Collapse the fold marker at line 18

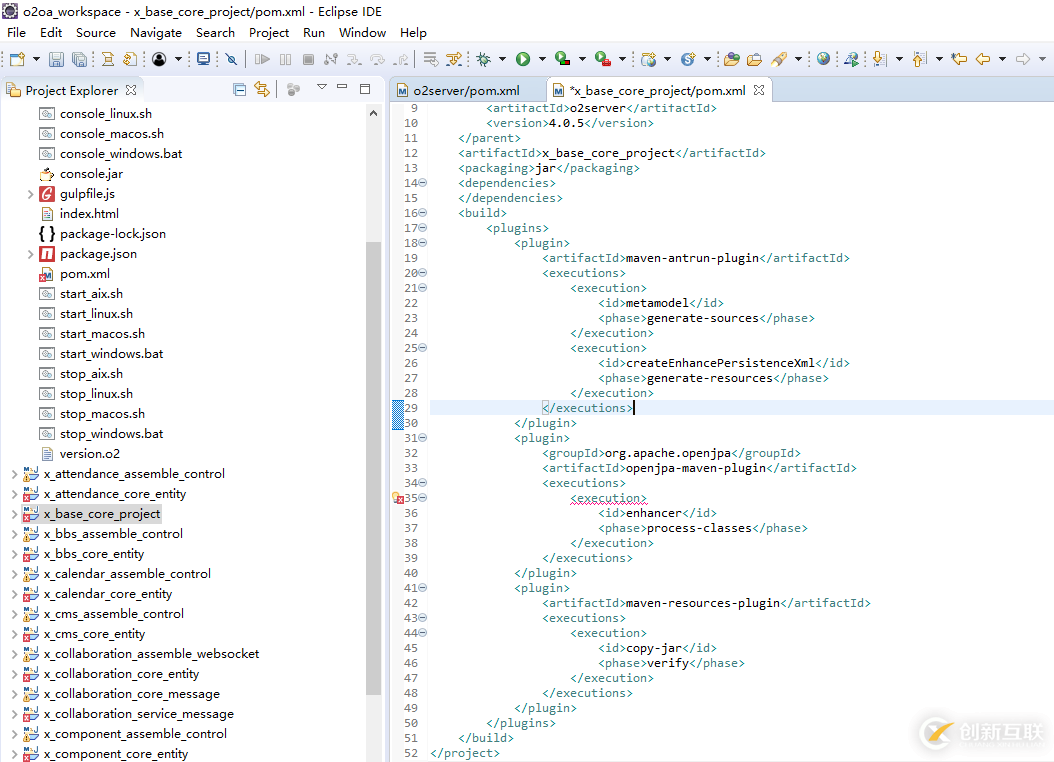[423, 243]
